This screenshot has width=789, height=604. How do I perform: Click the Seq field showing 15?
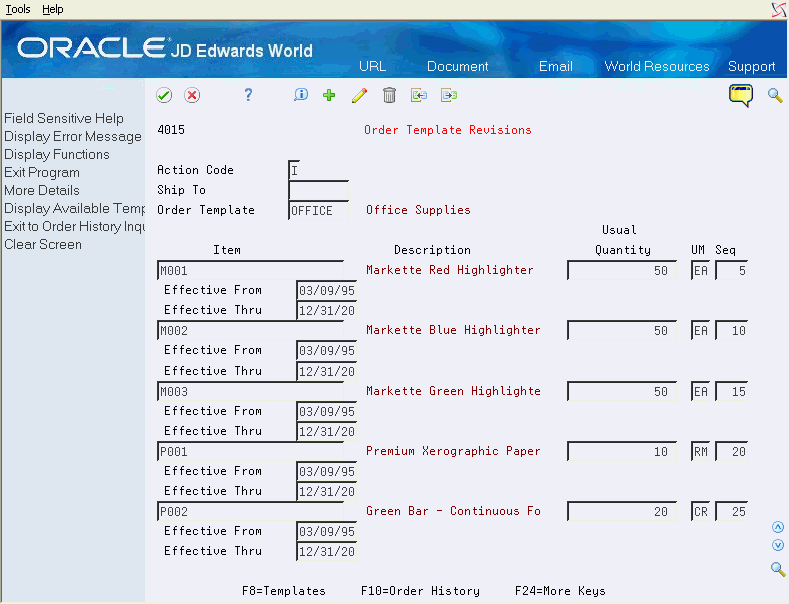732,392
